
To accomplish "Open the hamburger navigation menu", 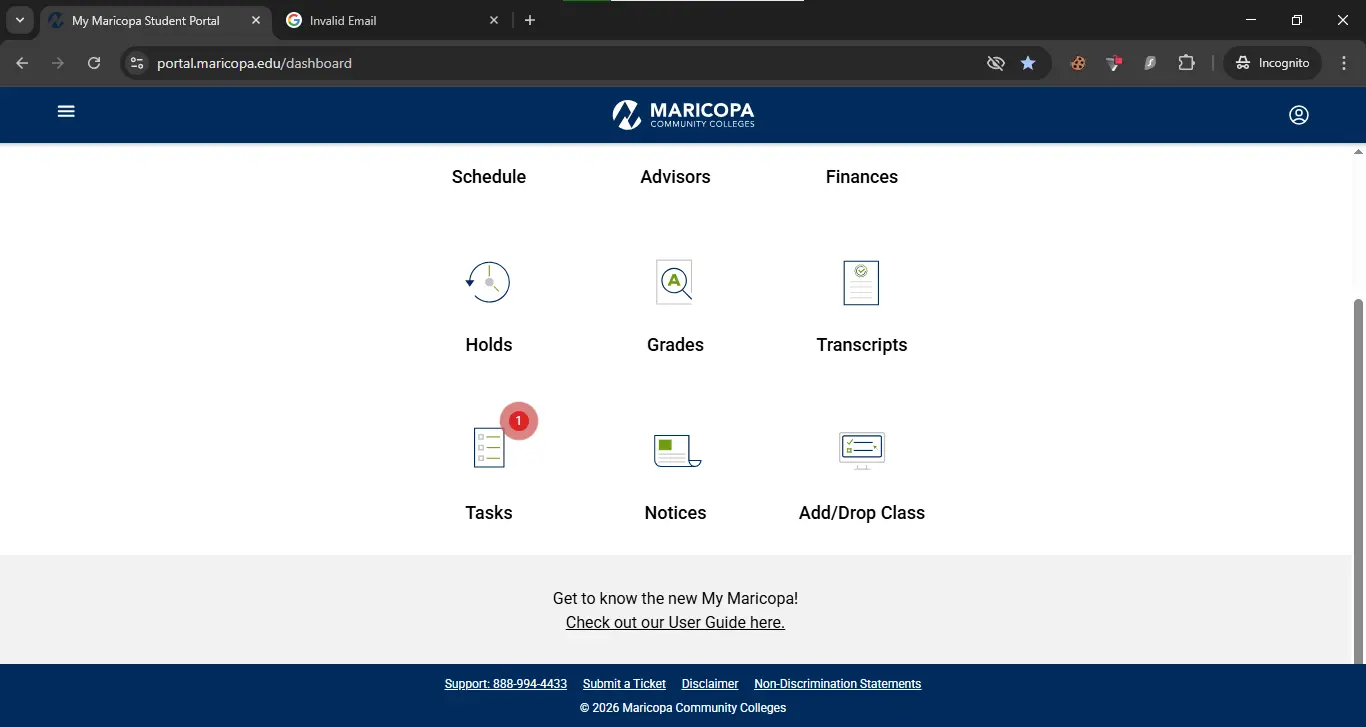I will pos(66,112).
